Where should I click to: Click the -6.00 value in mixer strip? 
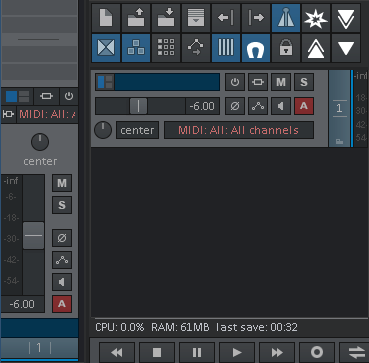click(x=22, y=304)
